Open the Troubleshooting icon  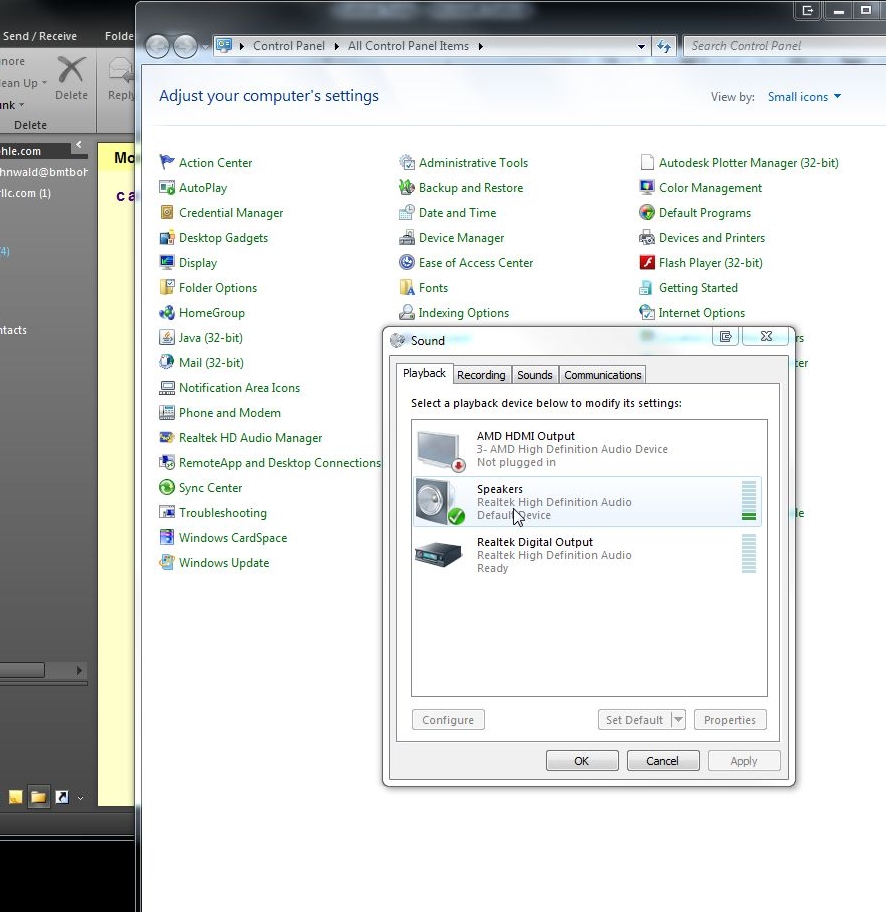(x=167, y=512)
